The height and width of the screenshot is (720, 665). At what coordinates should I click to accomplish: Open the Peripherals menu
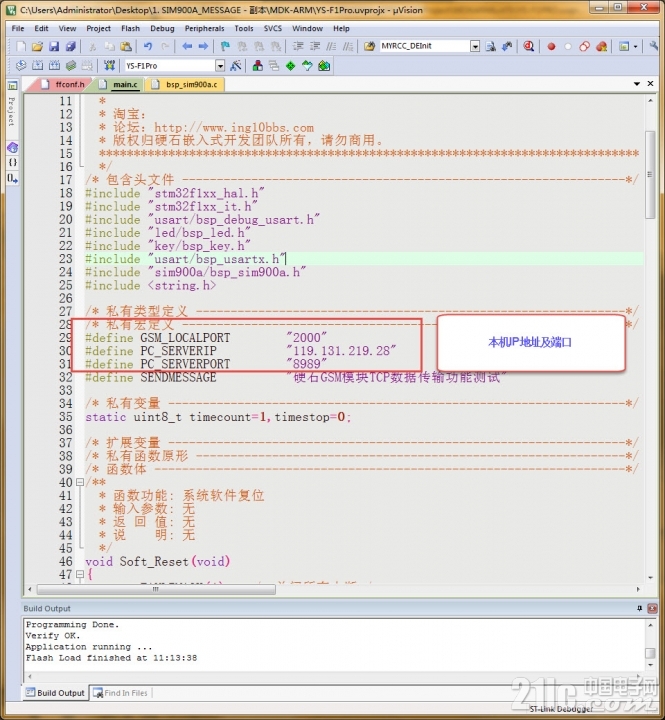tap(204, 28)
